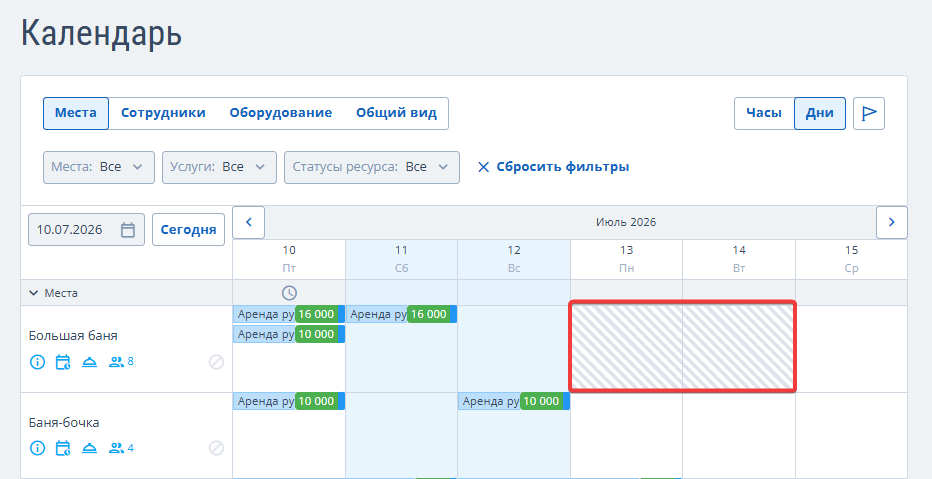Select the Общий вид tab
This screenshot has height=479, width=932.
(x=396, y=113)
